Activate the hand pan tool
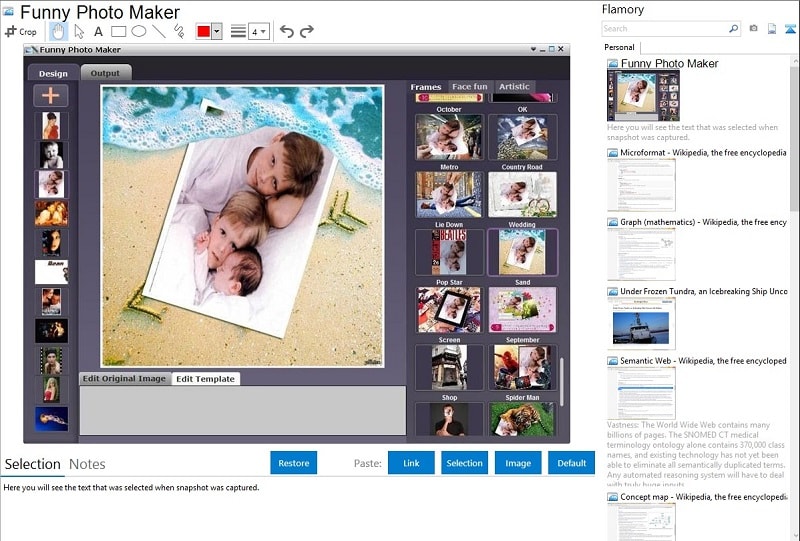The height and width of the screenshot is (541, 800). tap(58, 32)
